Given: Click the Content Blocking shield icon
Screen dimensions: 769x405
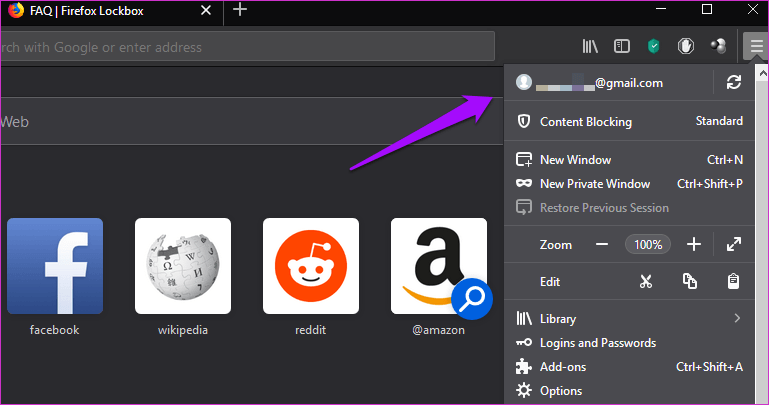Looking at the screenshot, I should tap(524, 121).
